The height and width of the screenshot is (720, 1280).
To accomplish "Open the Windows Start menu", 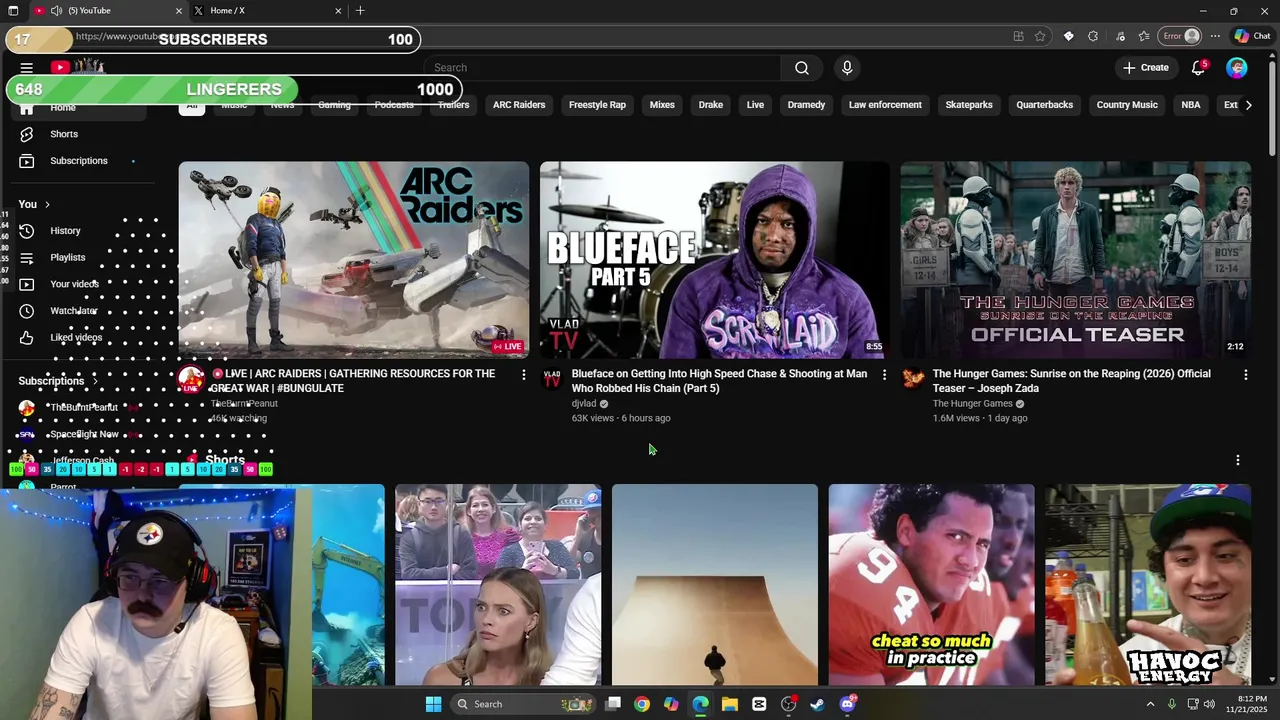I will (433, 704).
